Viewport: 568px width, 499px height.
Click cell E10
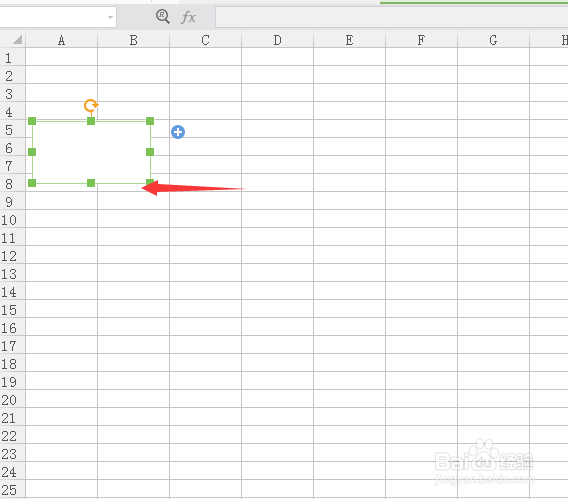coord(349,219)
